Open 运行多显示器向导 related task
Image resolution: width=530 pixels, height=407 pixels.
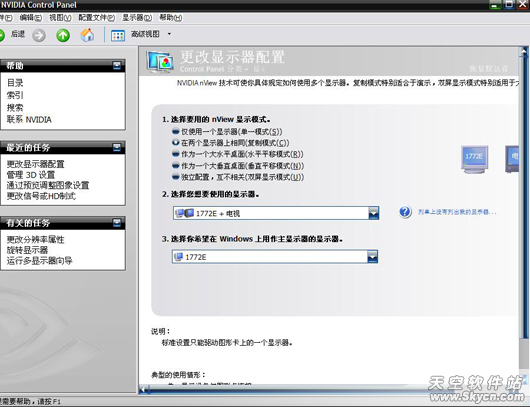(40, 260)
